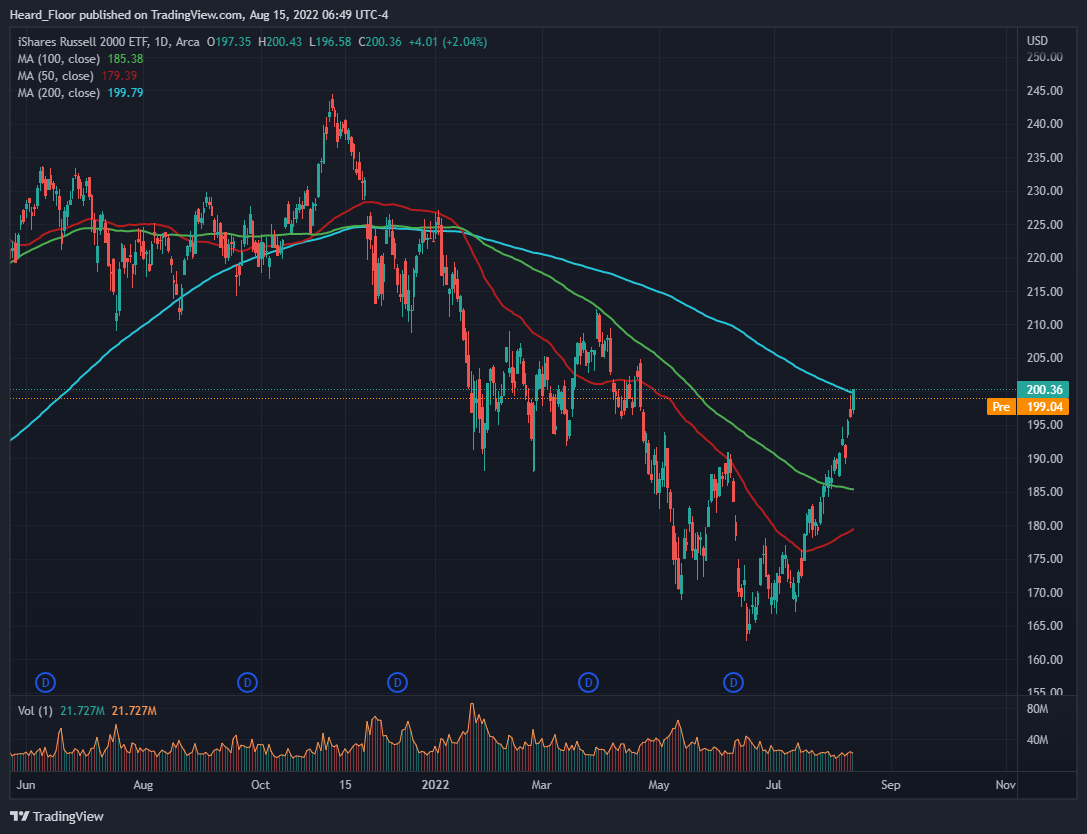The width and height of the screenshot is (1087, 834).
Task: Click the open value O197.35
Action: 229,42
